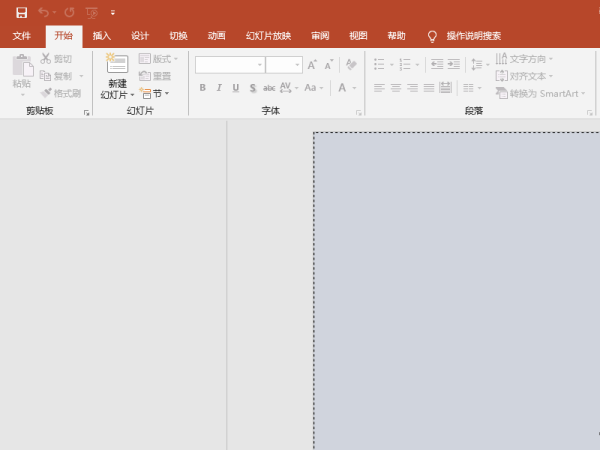
Task: Click the Section (节) icon
Action: tap(153, 93)
